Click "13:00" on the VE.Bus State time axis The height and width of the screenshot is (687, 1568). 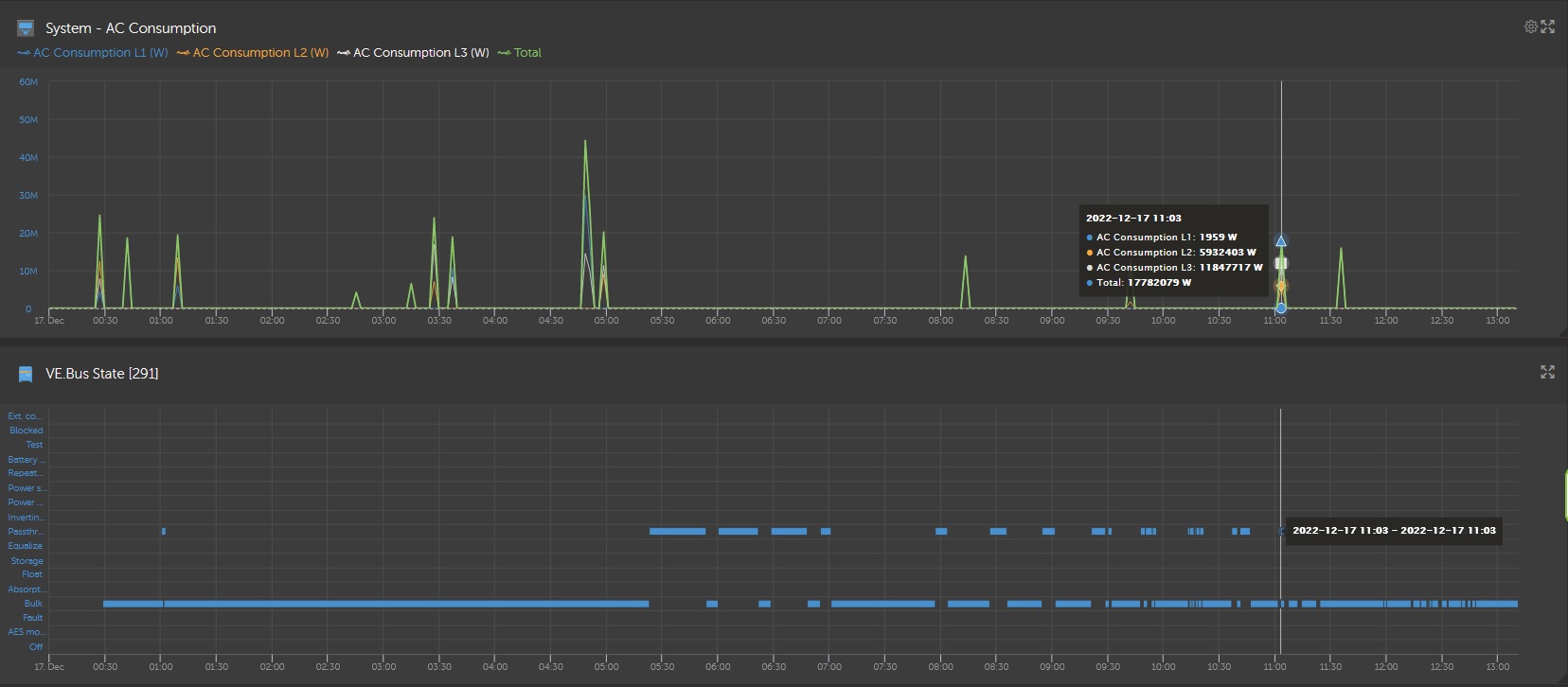click(1498, 667)
